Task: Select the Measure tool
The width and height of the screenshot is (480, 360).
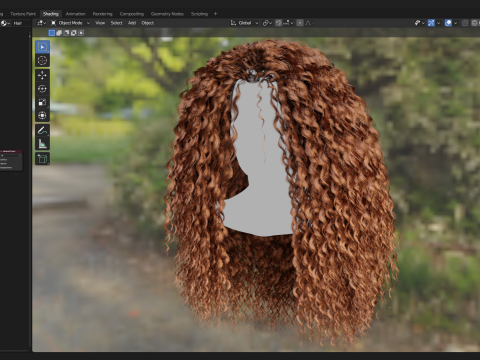Action: (x=42, y=144)
